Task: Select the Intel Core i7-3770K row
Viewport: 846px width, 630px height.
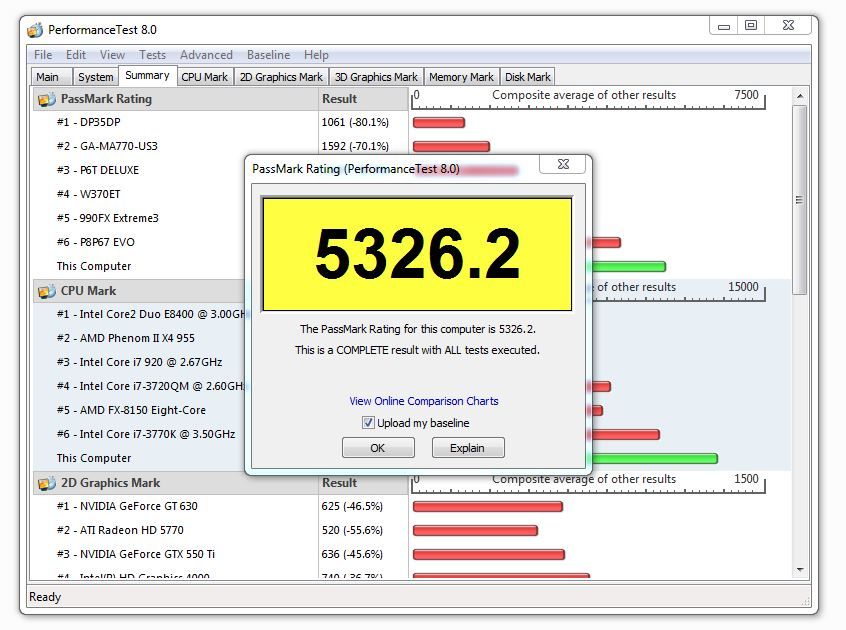Action: pos(146,434)
